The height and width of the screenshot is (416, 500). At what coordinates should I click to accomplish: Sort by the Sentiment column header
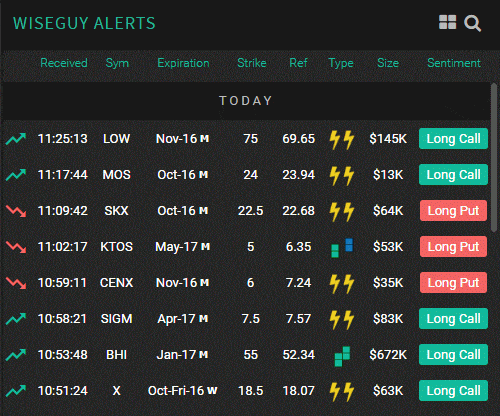click(454, 63)
